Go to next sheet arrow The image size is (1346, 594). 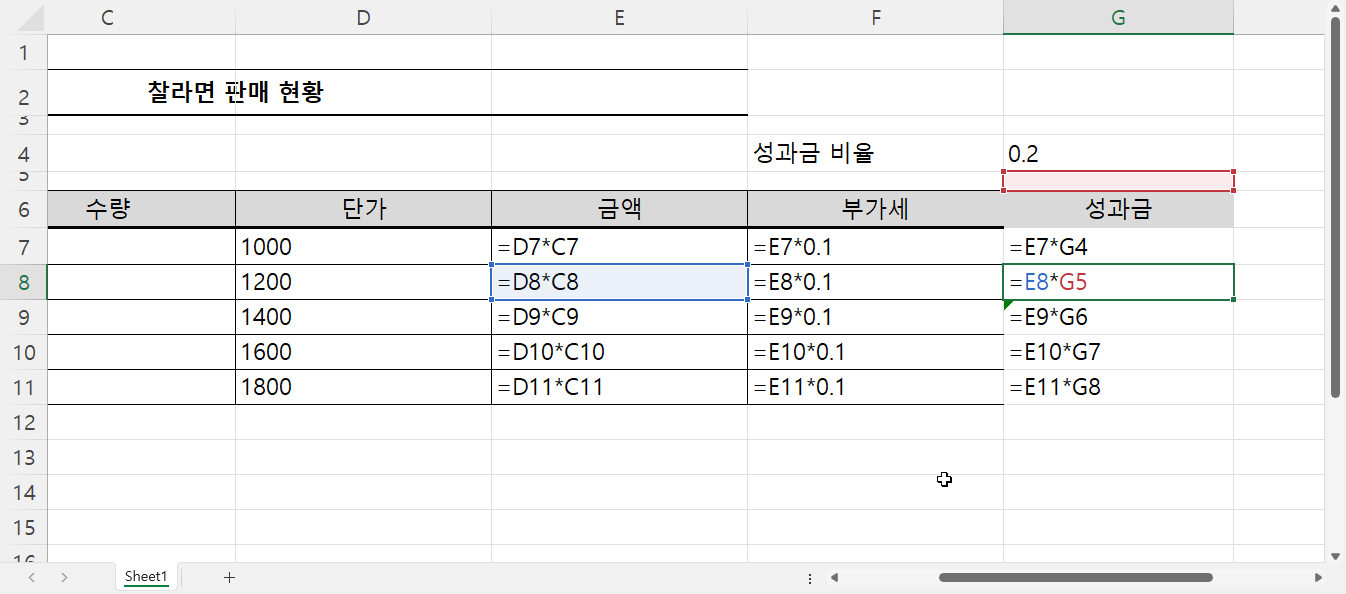tap(65, 577)
